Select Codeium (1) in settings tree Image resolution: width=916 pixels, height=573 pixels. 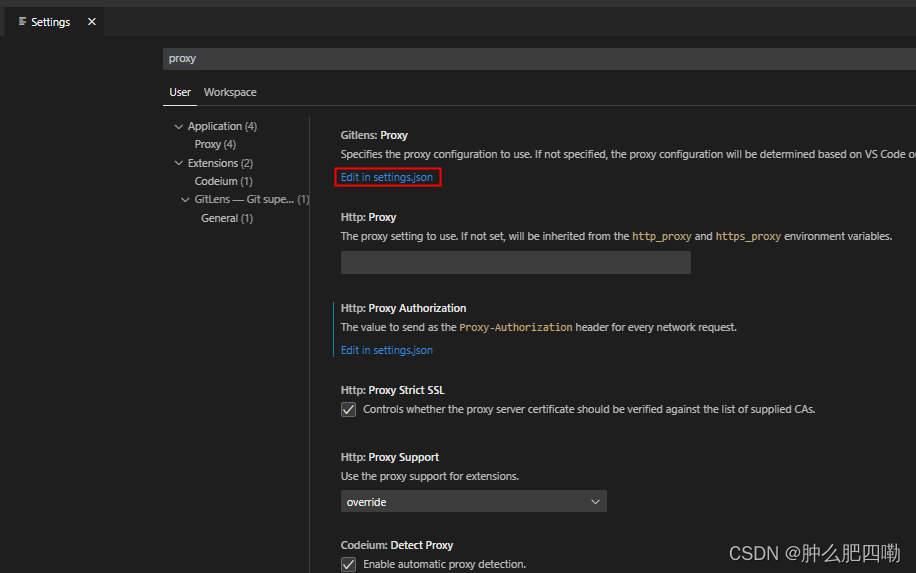[x=223, y=181]
